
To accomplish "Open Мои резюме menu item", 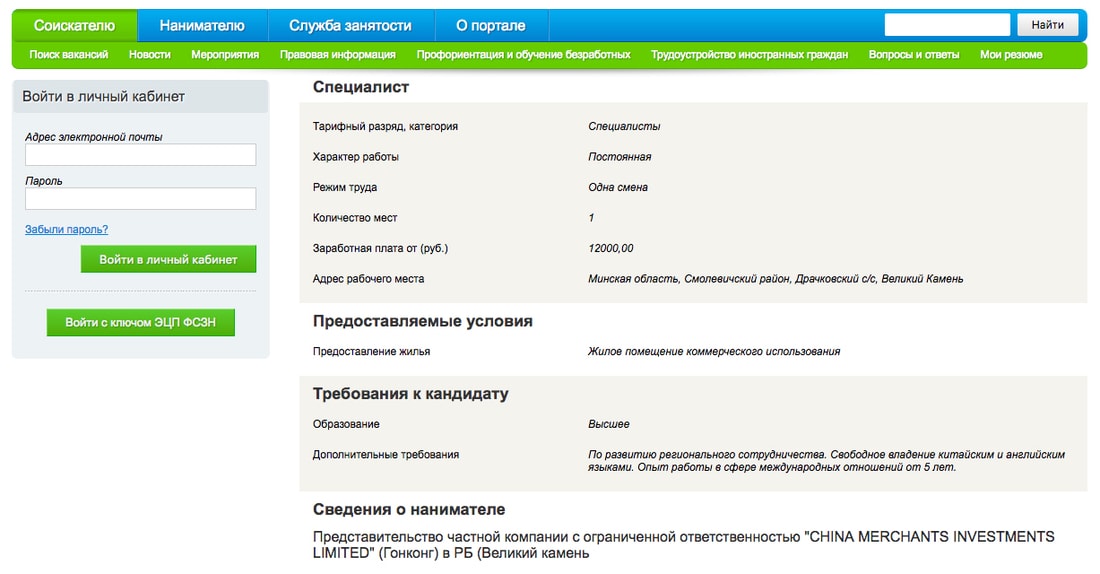I will 1011,55.
